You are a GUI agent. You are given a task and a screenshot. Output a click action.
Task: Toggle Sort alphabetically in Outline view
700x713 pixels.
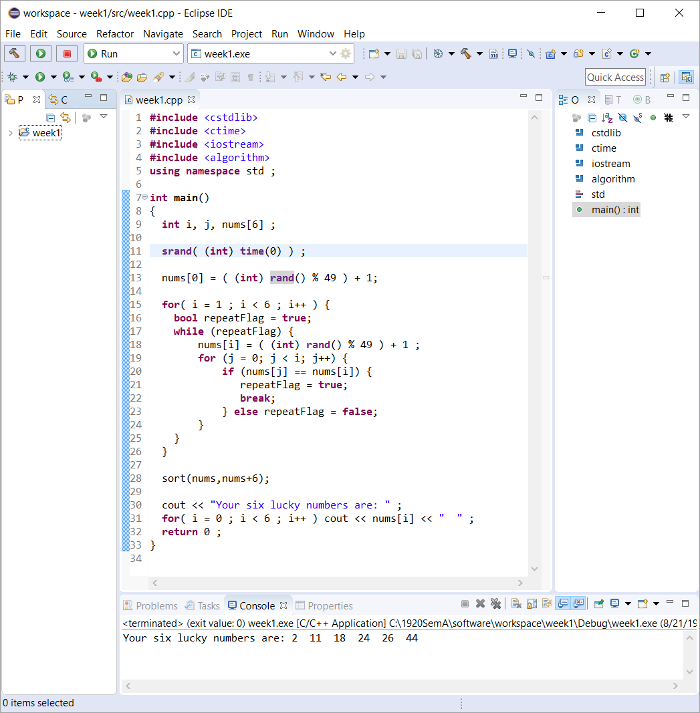point(607,118)
